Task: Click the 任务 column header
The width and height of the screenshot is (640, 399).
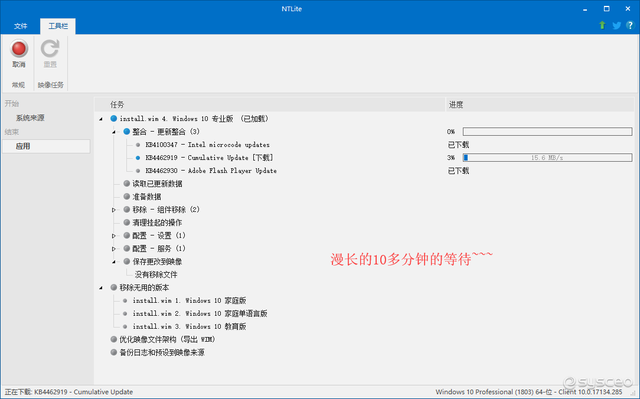Action: point(269,104)
